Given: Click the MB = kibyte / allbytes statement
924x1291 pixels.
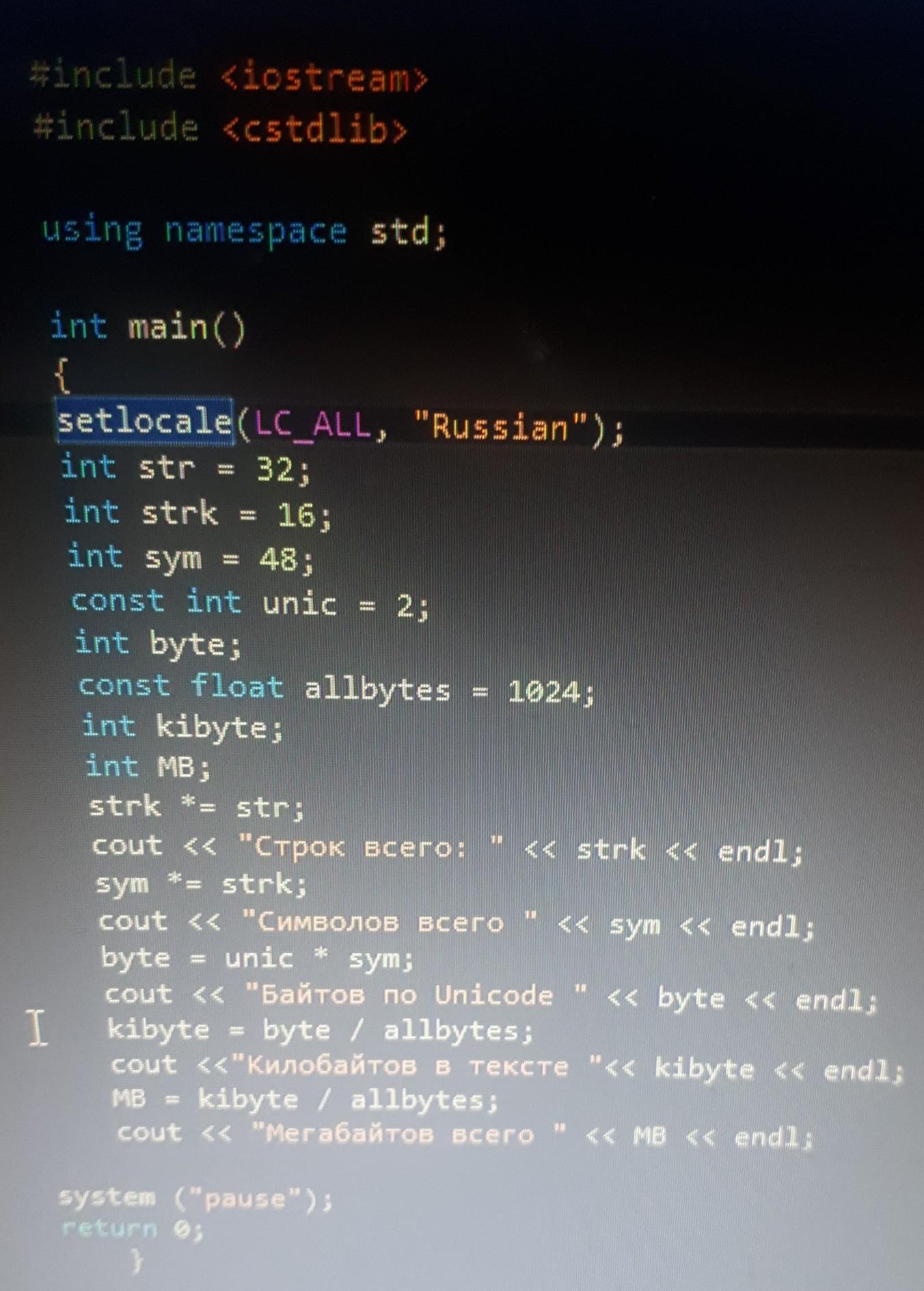Looking at the screenshot, I should pos(305,1100).
